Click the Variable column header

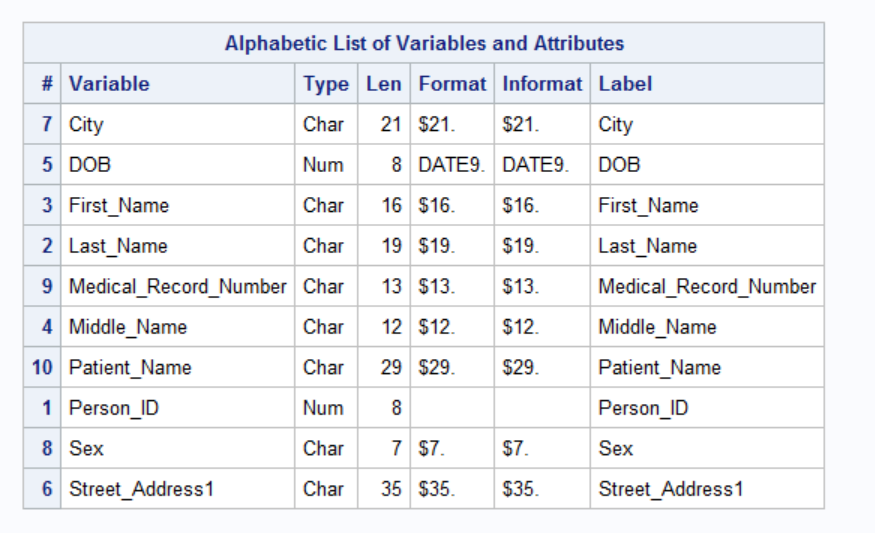pos(109,84)
